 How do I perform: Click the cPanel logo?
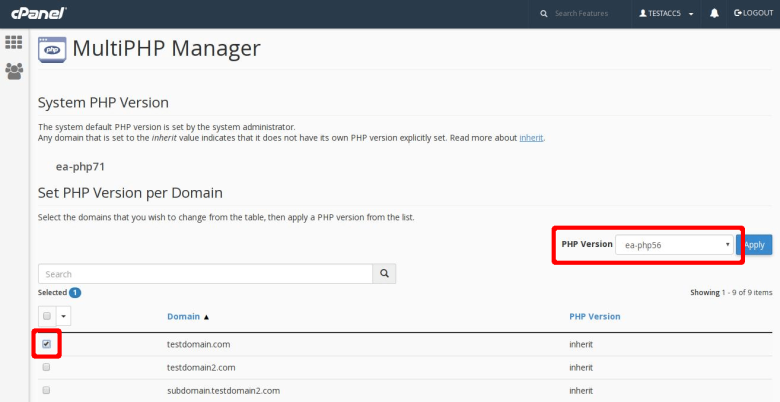(x=39, y=13)
